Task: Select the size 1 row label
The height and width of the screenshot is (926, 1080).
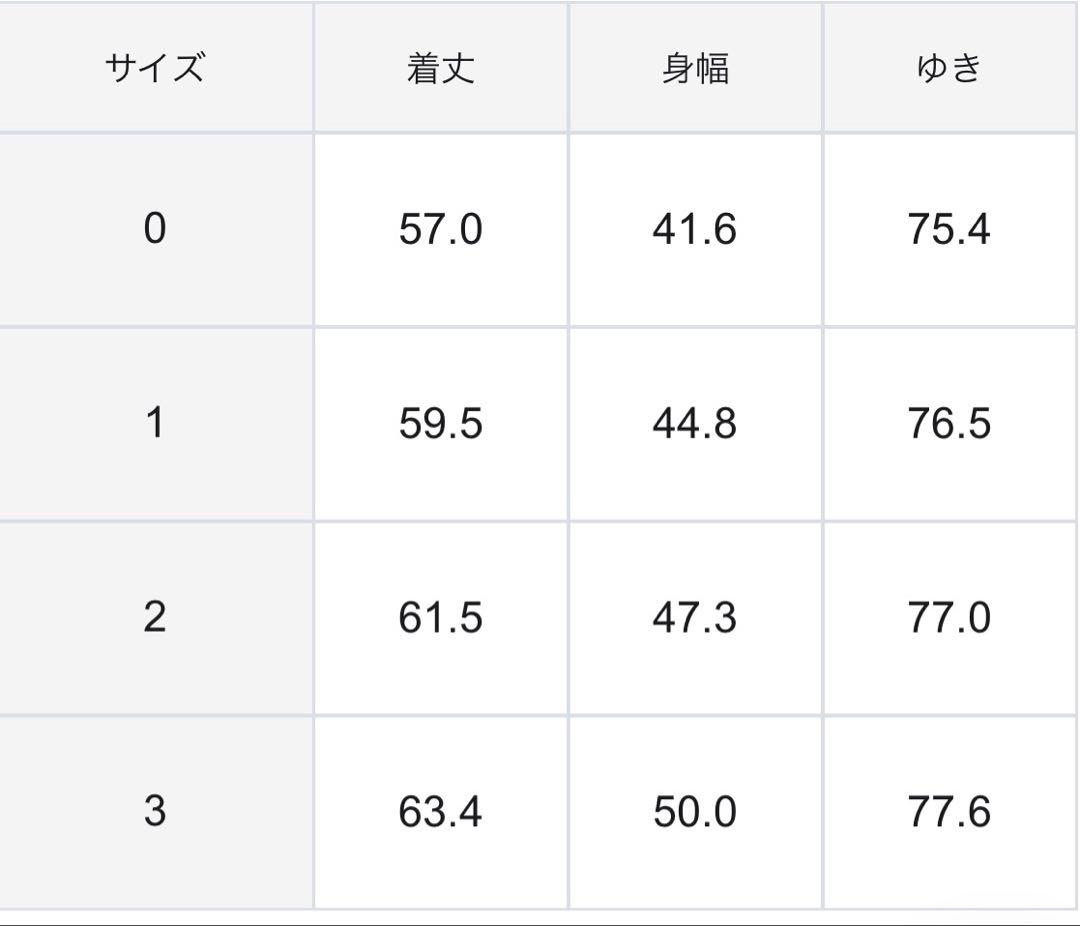Action: pyautogui.click(x=155, y=423)
